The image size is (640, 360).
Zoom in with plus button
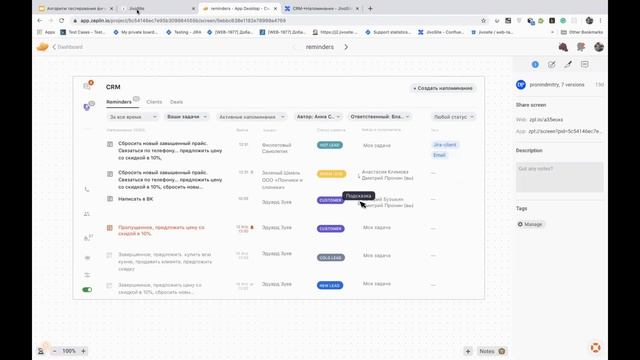coord(83,351)
